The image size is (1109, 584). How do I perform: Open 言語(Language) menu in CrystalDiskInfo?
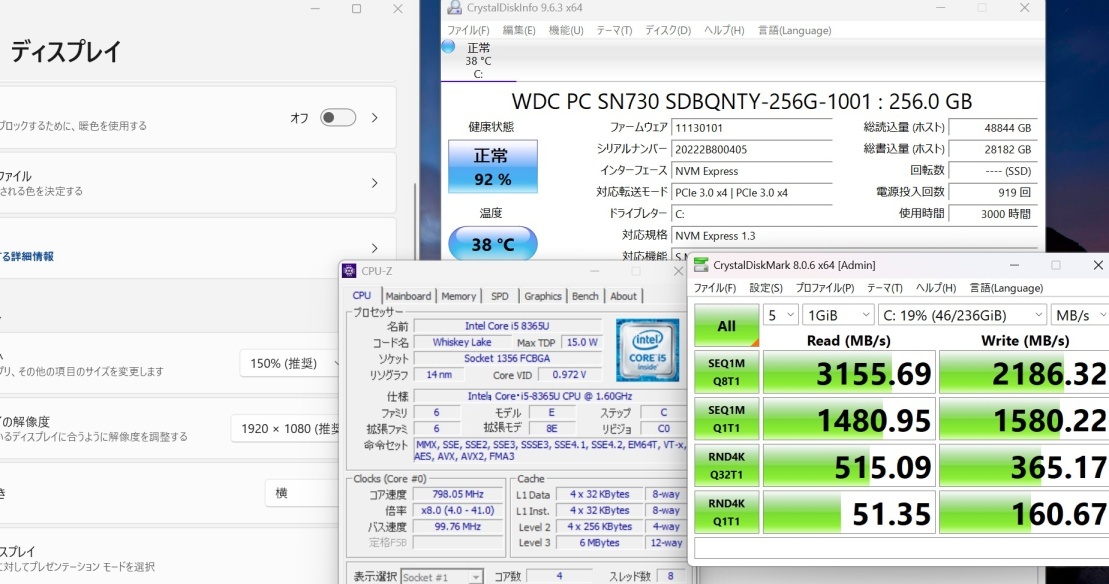click(794, 30)
